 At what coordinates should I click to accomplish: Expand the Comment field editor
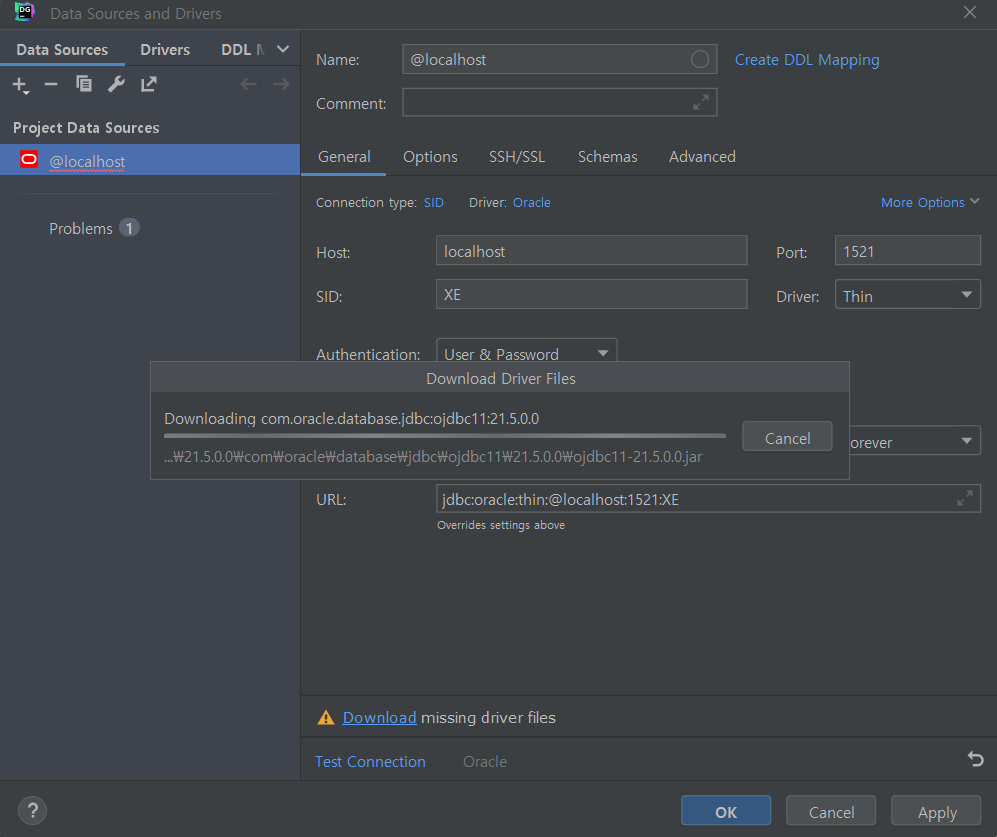tap(701, 102)
